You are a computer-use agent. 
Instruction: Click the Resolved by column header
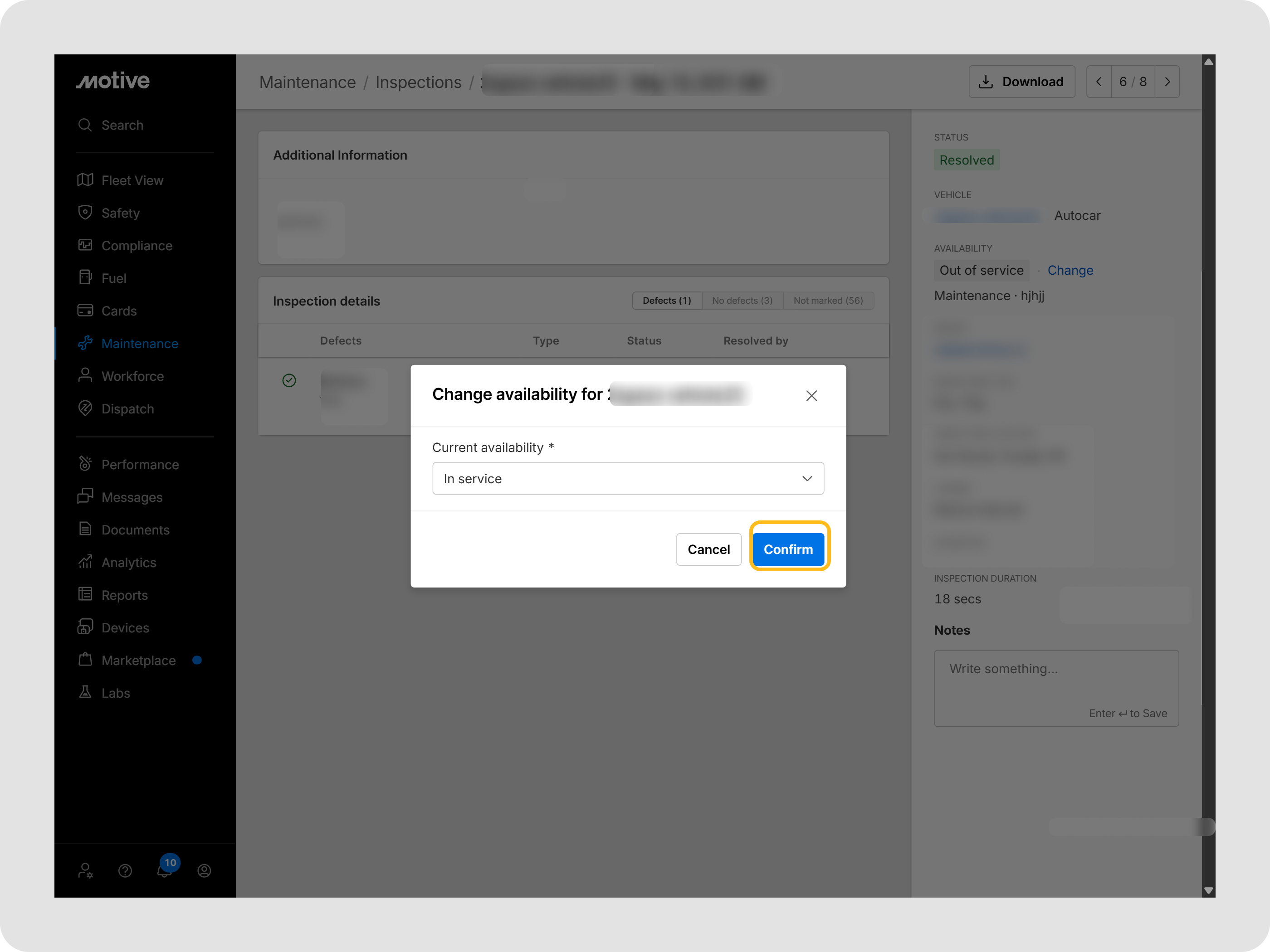[x=756, y=341]
